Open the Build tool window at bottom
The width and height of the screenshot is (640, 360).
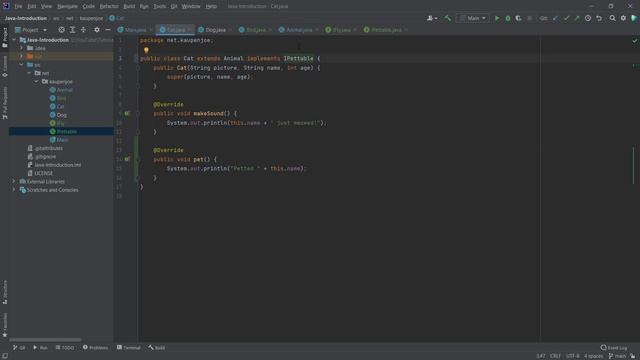[x=157, y=348]
